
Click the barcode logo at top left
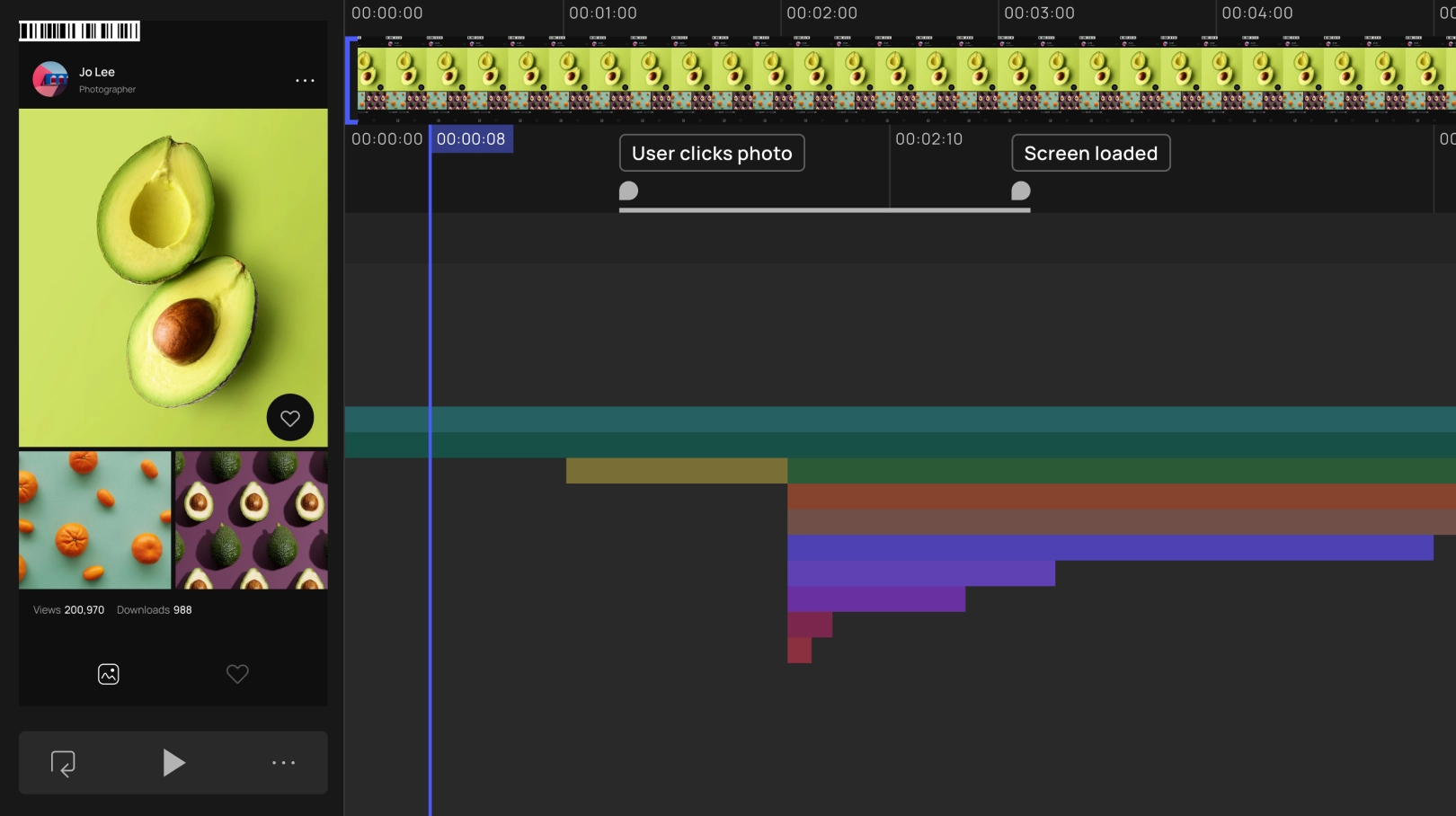[x=79, y=31]
